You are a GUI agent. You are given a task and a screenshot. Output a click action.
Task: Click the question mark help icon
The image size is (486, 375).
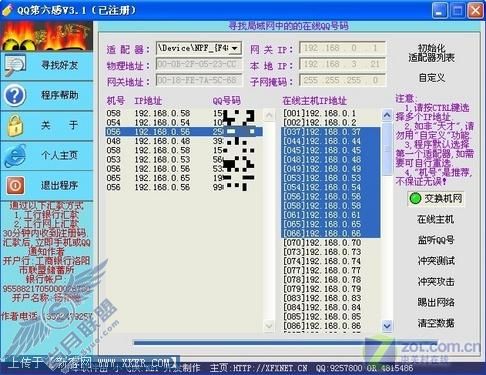click(15, 95)
